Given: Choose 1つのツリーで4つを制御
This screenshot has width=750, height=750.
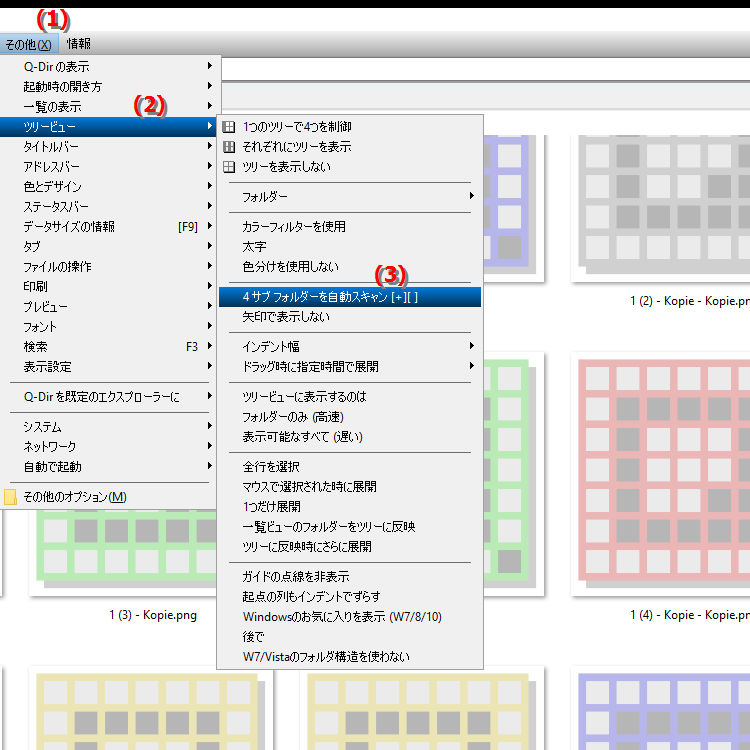Looking at the screenshot, I should click(350, 127).
